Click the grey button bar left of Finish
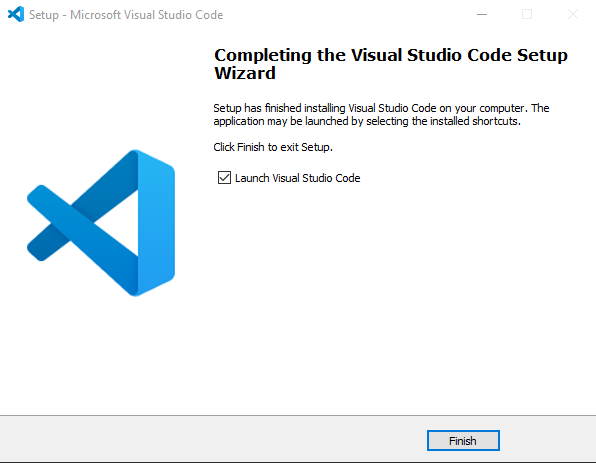596x463 pixels. tap(213, 440)
